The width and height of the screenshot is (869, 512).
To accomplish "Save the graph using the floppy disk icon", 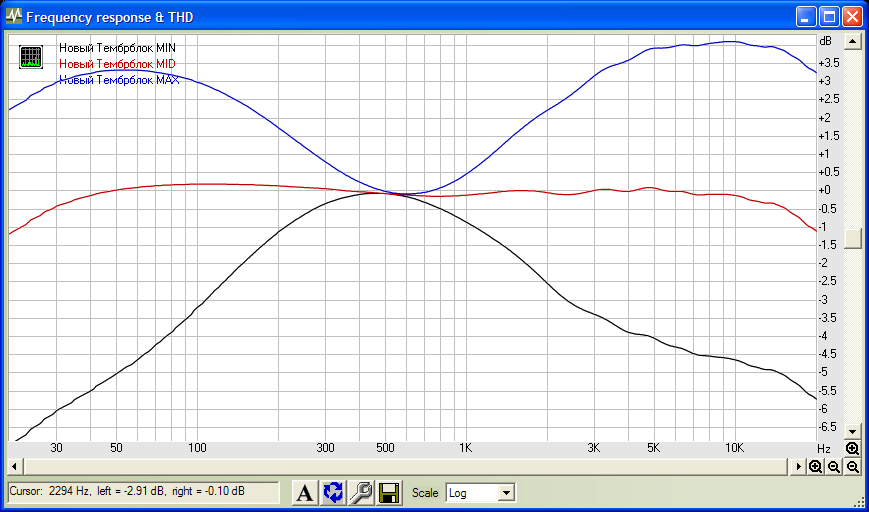I will pyautogui.click(x=389, y=492).
